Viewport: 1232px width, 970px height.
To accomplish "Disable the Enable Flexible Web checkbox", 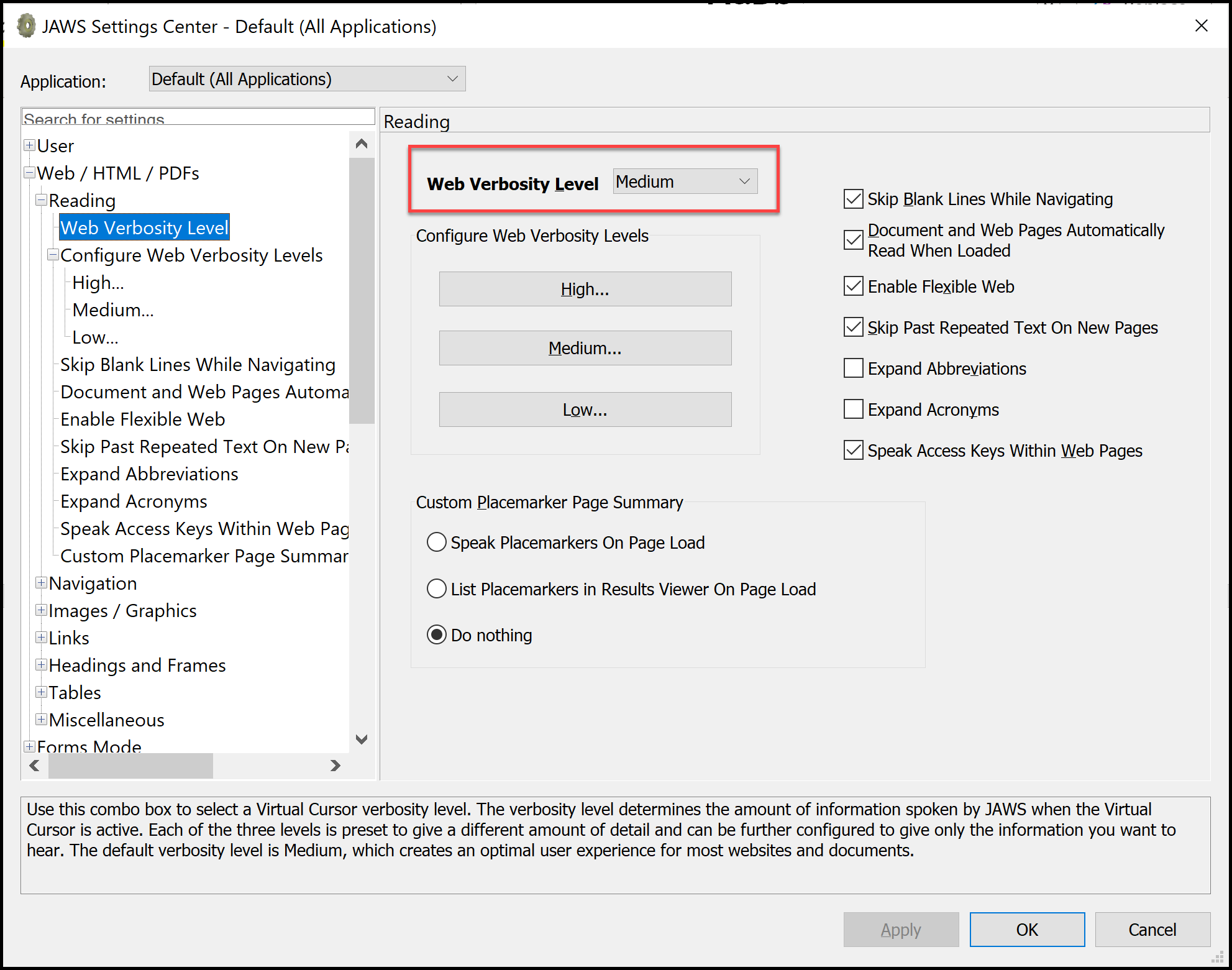I will (x=854, y=286).
